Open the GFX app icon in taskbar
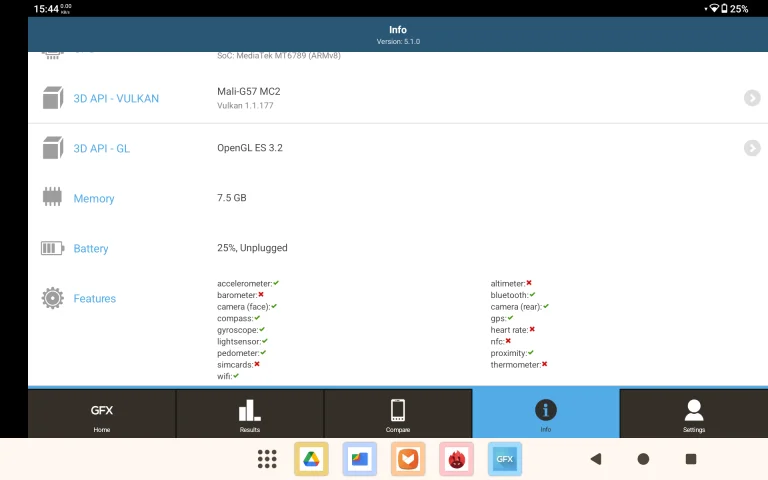Screen dimensions: 768x480 click(x=505, y=459)
